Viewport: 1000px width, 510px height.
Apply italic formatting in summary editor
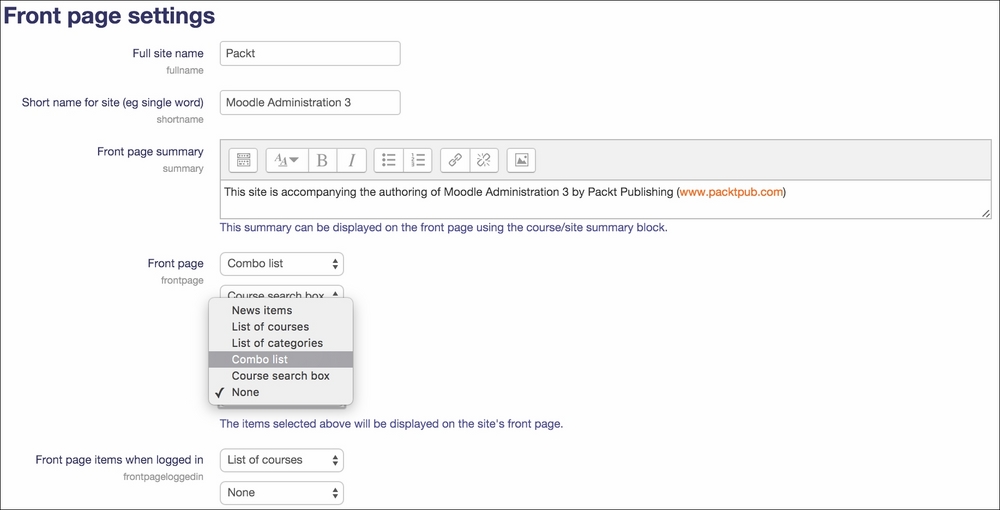[x=351, y=160]
